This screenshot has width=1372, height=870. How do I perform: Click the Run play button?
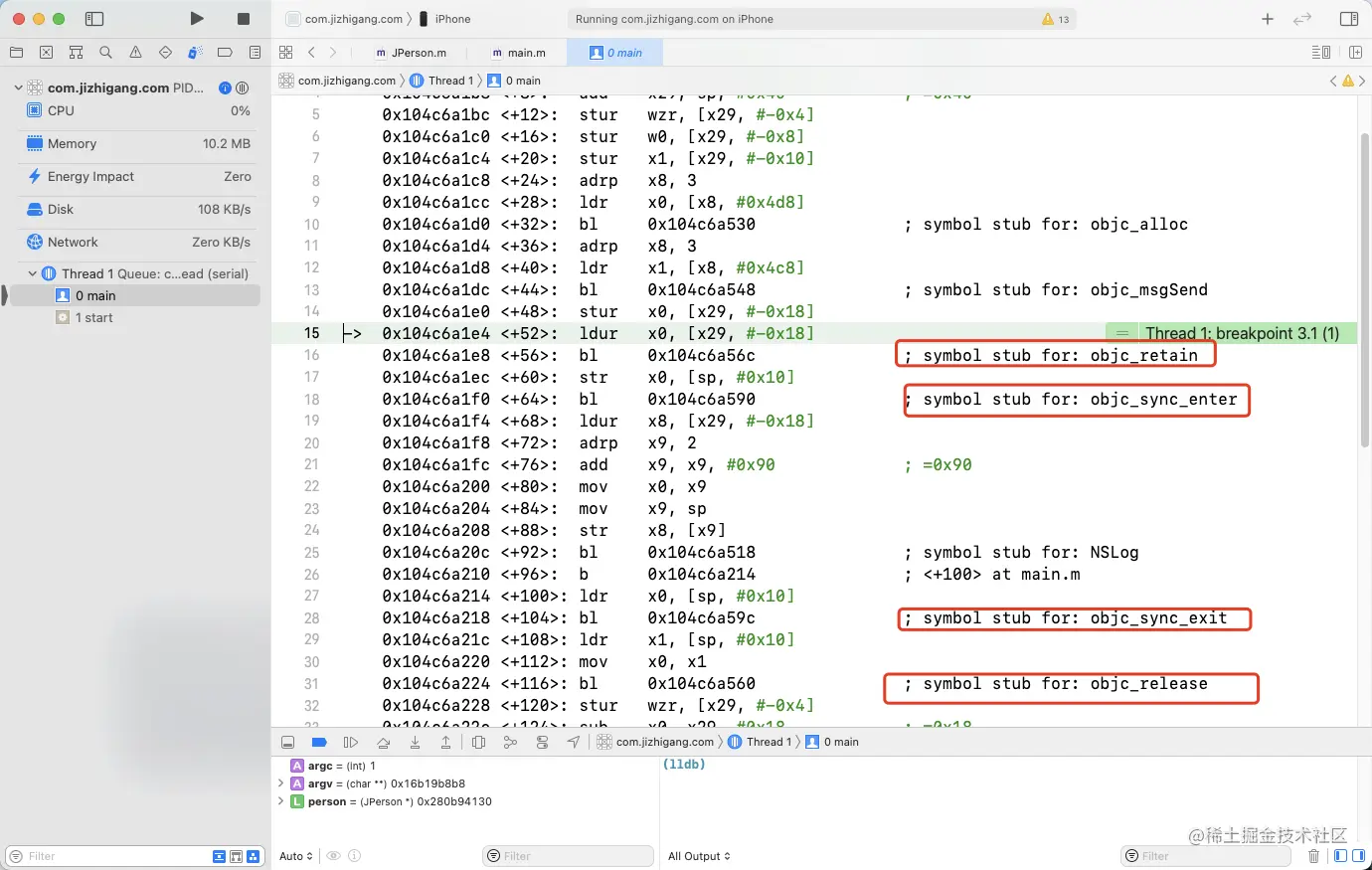[x=197, y=19]
